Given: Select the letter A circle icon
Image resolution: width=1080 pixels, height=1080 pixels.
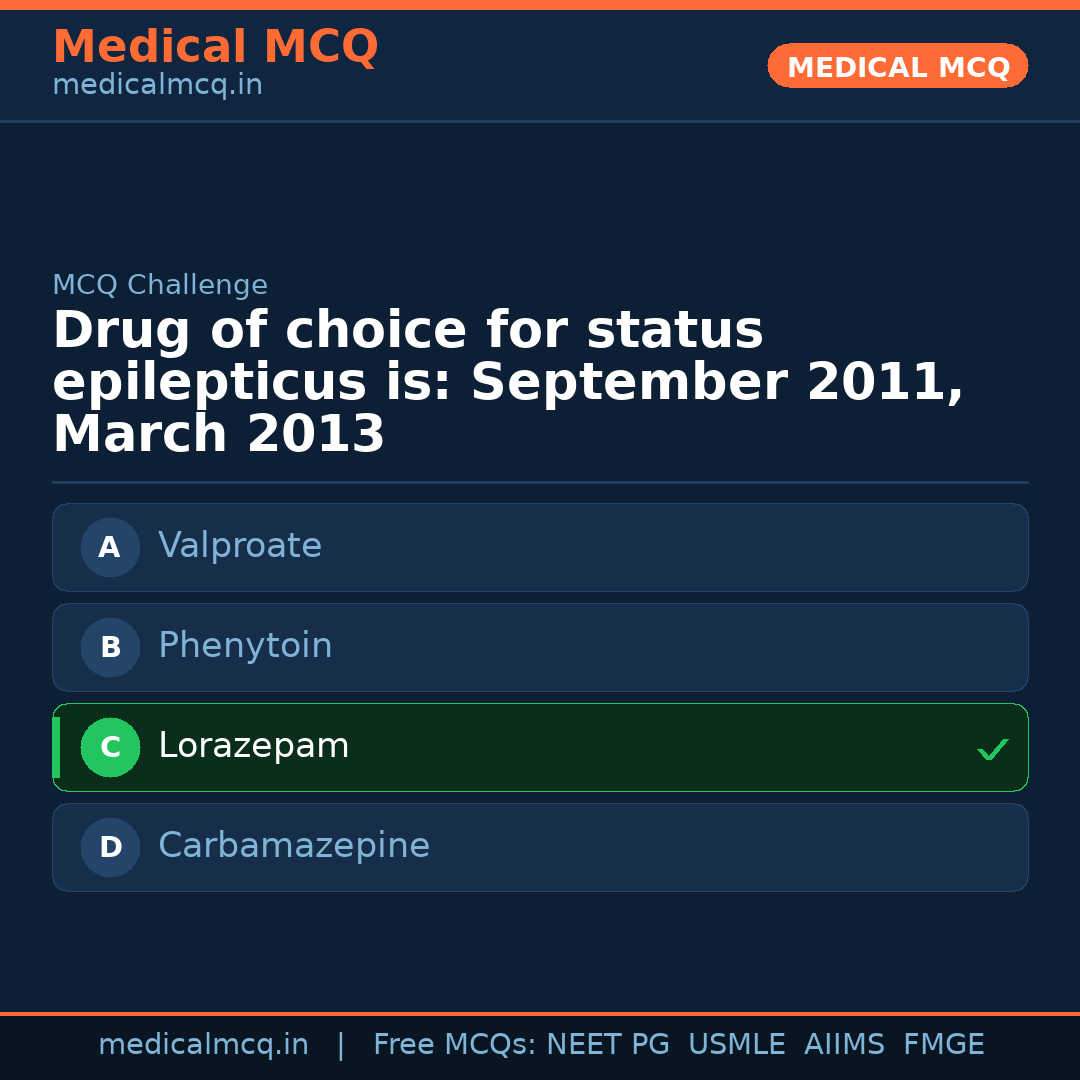Looking at the screenshot, I should click(110, 547).
